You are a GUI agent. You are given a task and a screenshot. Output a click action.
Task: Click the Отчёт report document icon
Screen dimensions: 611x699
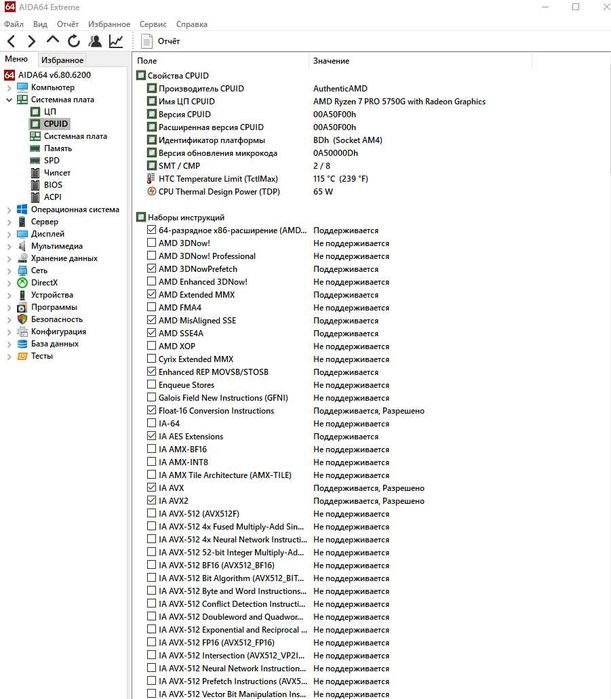(147, 41)
